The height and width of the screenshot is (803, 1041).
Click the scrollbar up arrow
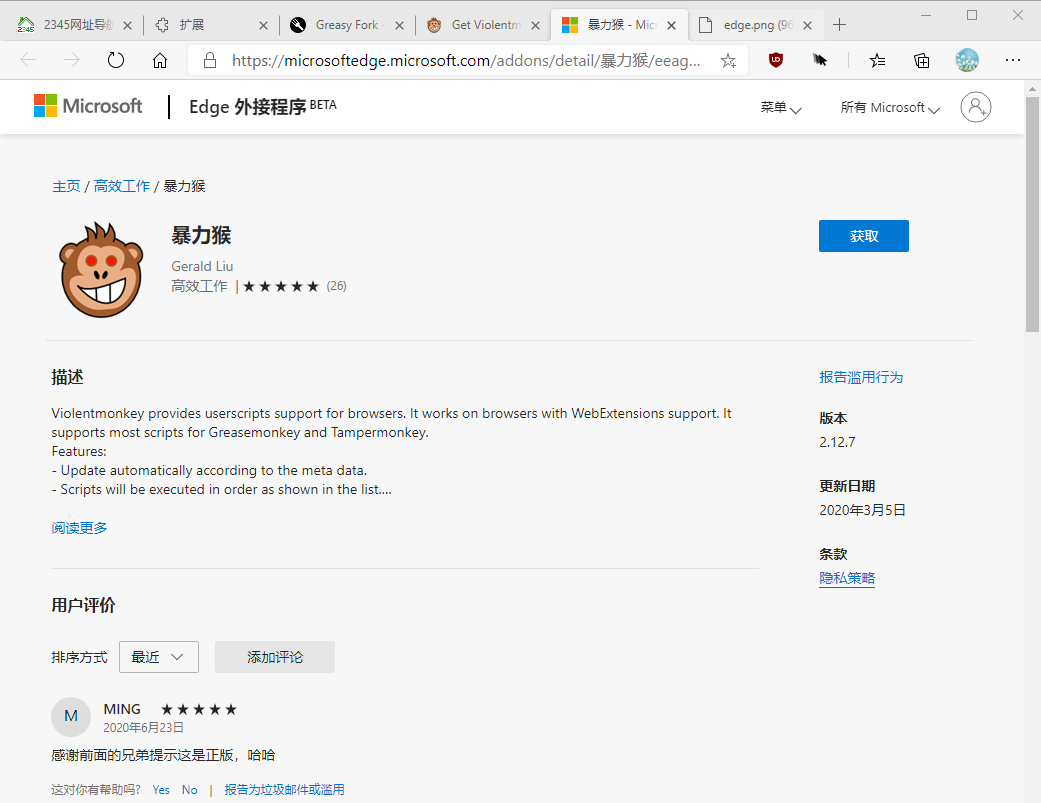tap(1032, 88)
